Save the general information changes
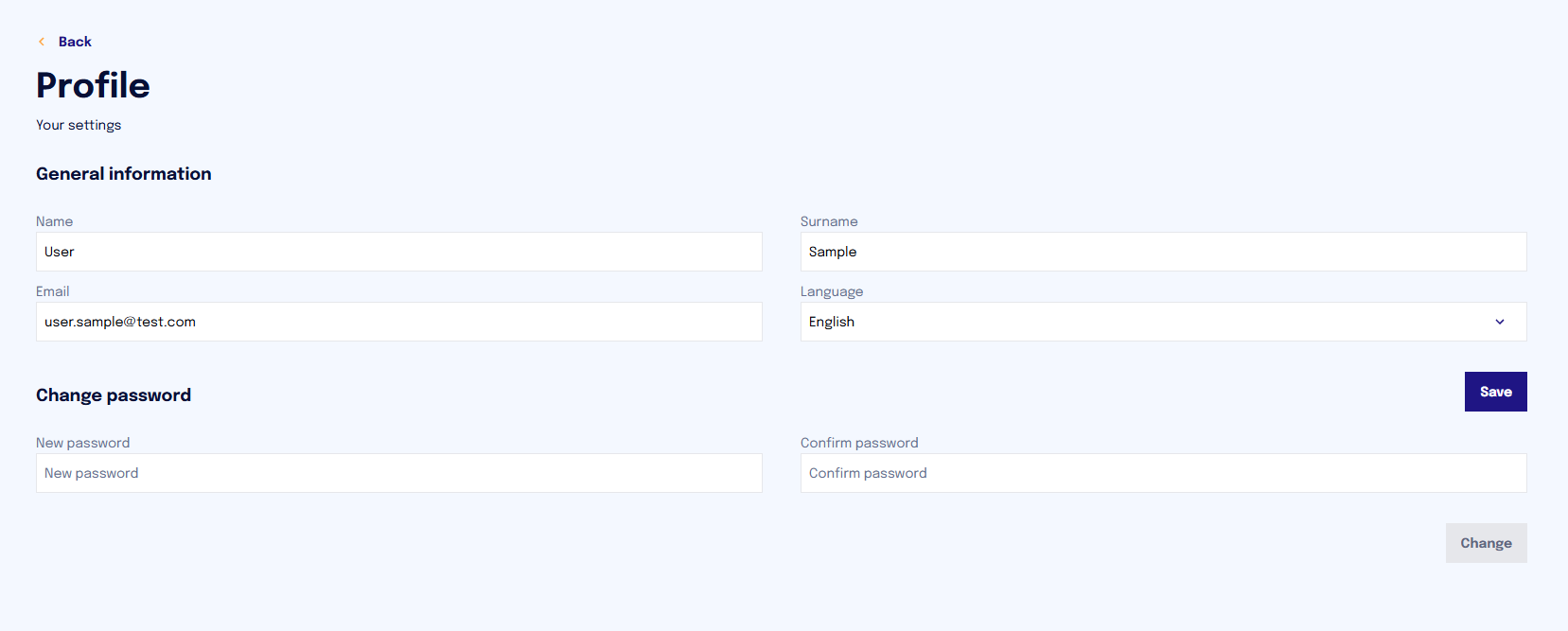This screenshot has height=631, width=1568. pyautogui.click(x=1496, y=392)
